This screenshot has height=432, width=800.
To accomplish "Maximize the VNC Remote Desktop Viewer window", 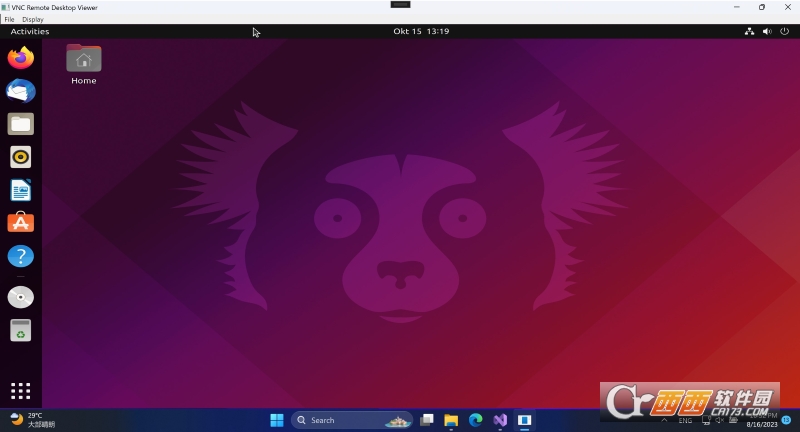I will [x=762, y=7].
